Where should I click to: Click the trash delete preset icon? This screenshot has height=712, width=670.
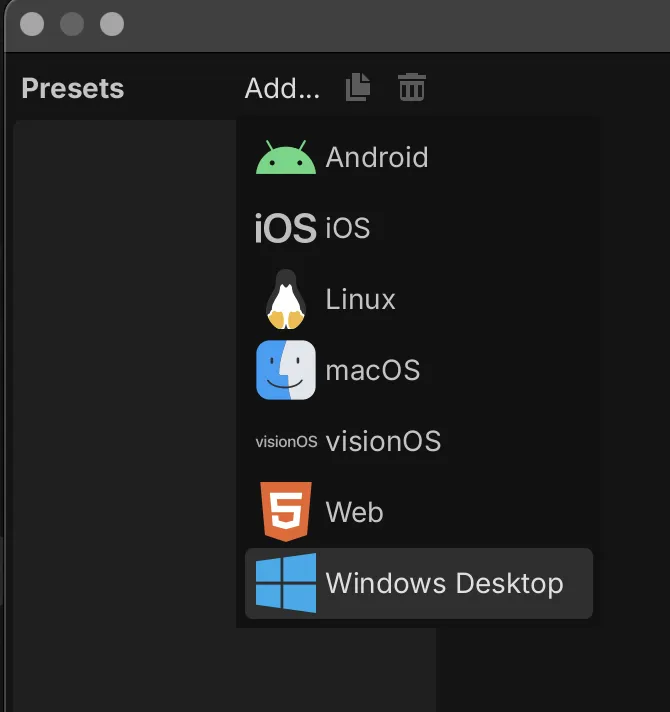(412, 87)
